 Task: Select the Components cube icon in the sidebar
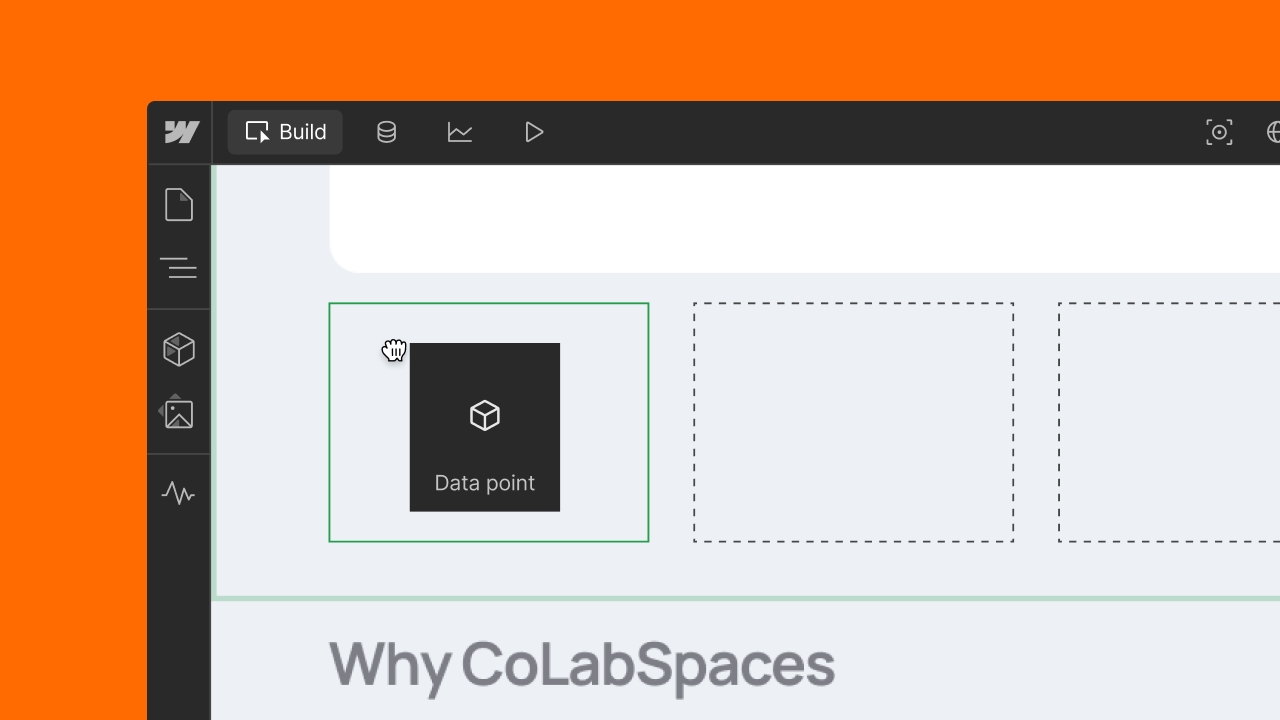[x=178, y=348]
